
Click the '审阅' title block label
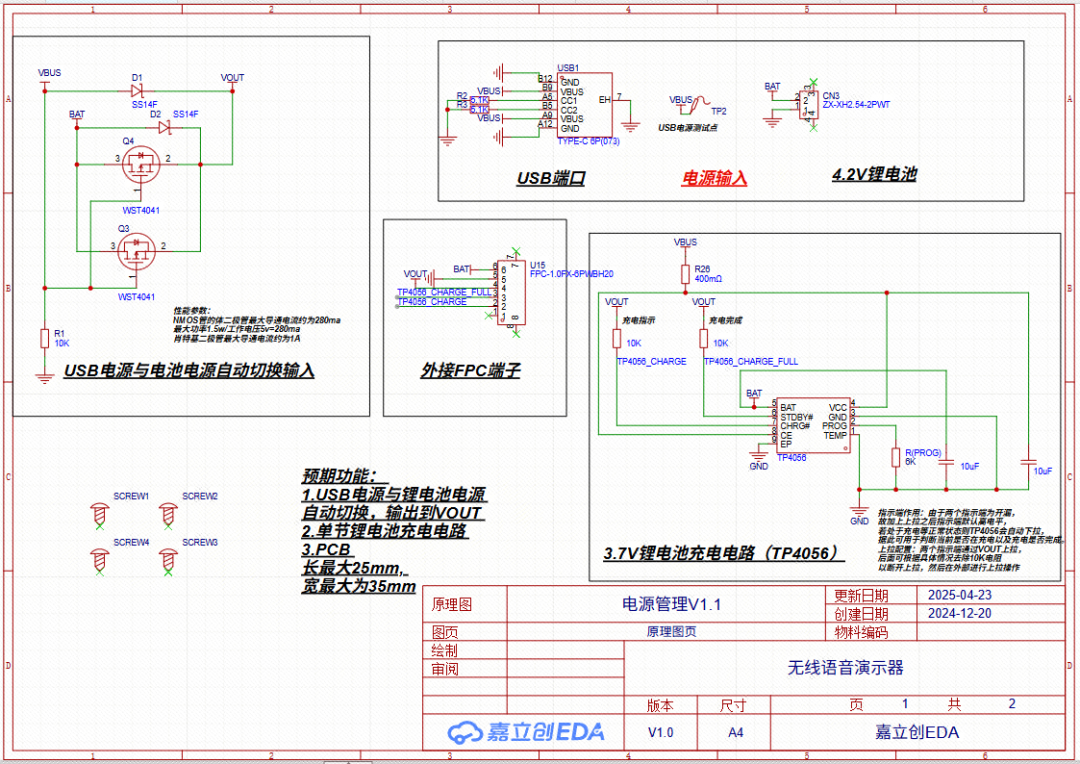coord(445,668)
